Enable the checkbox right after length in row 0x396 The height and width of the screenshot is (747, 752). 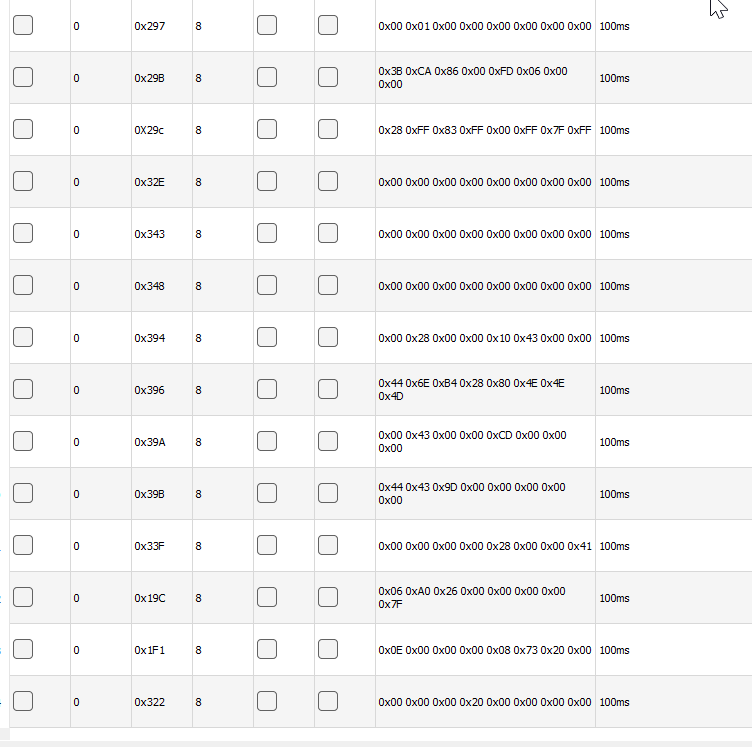pos(267,390)
